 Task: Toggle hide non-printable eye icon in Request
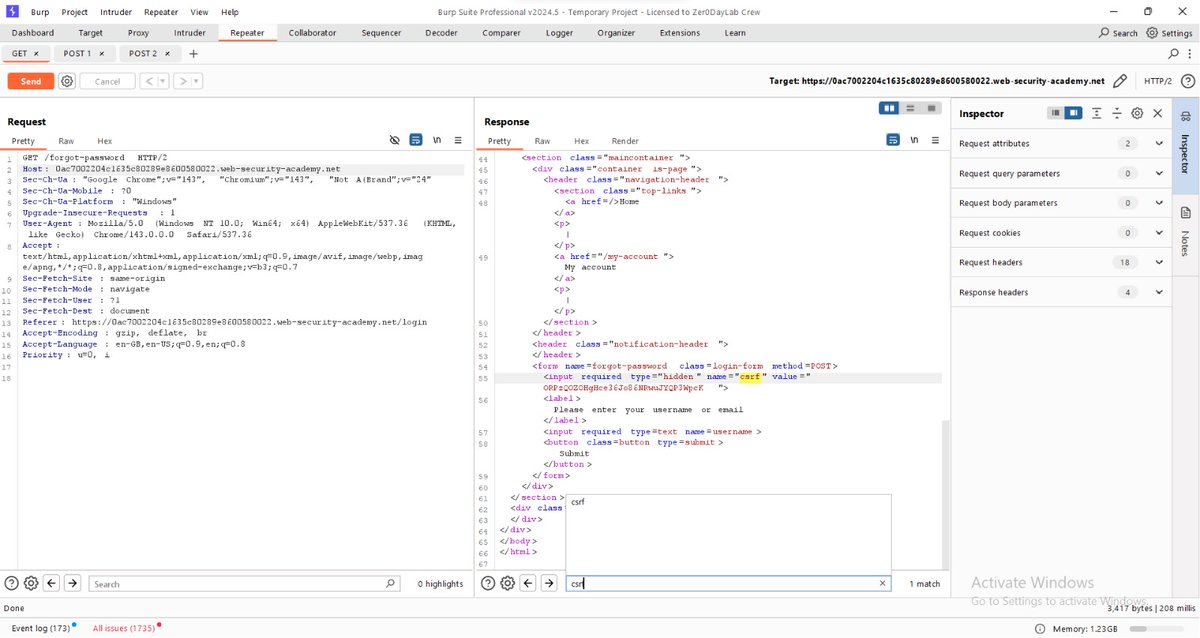click(394, 141)
